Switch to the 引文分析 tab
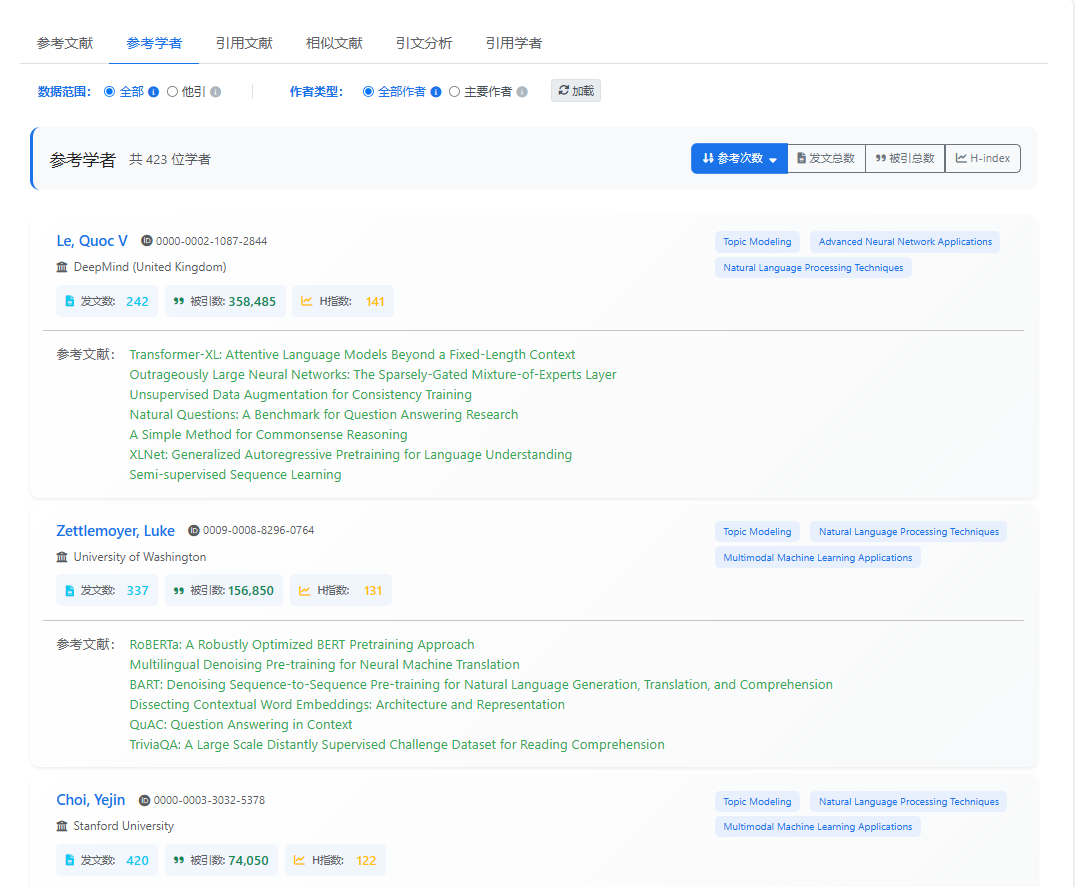 tap(424, 43)
